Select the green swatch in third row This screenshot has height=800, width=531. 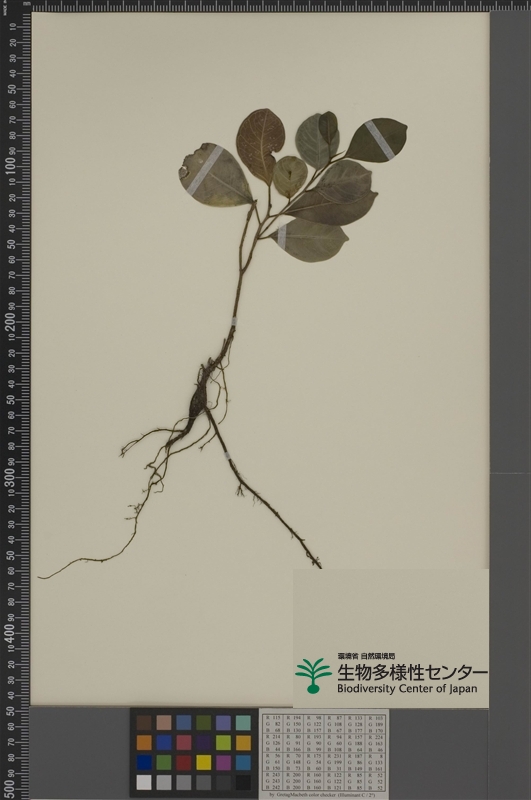pos(164,762)
